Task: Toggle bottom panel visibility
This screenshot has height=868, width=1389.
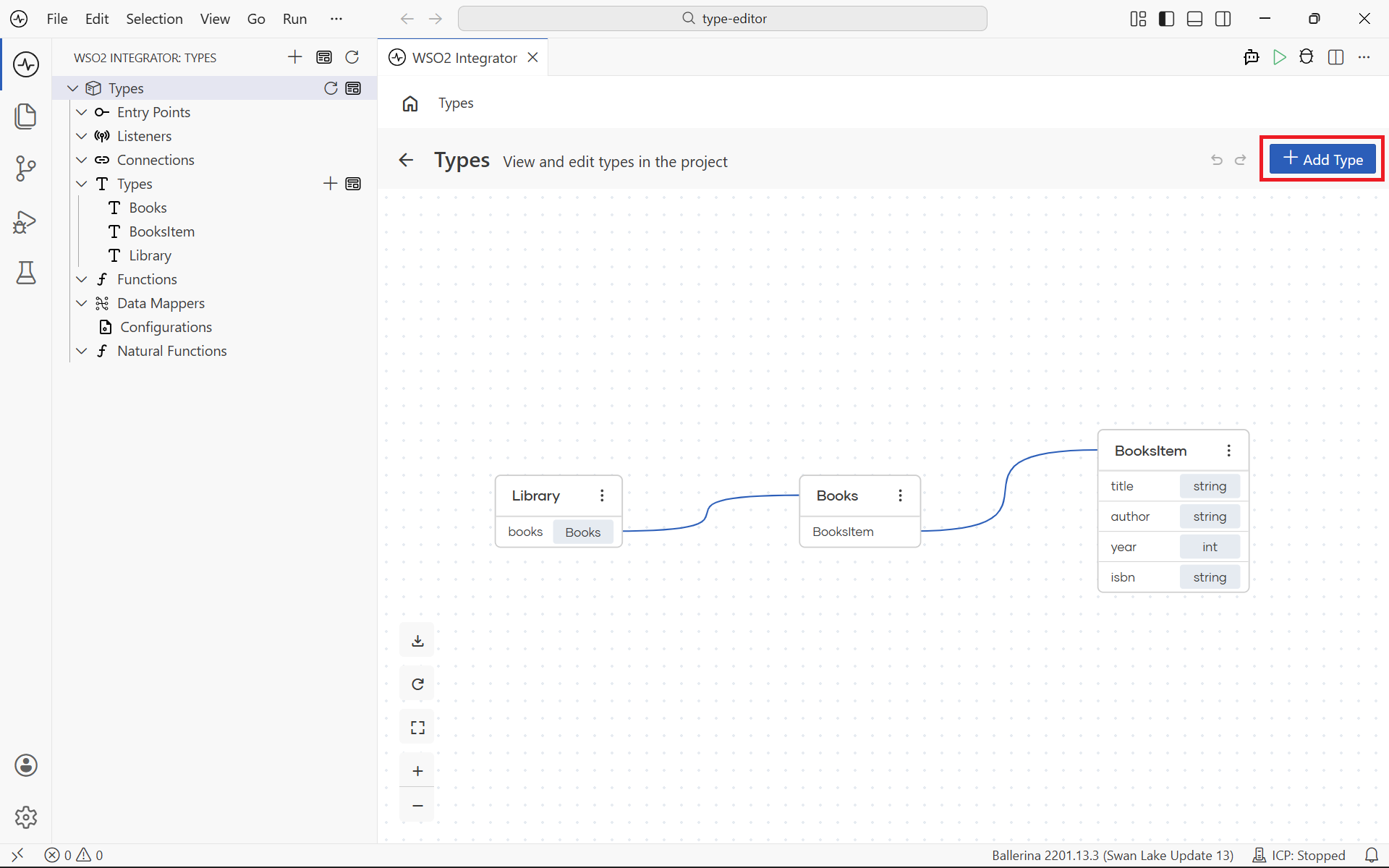Action: [1195, 19]
